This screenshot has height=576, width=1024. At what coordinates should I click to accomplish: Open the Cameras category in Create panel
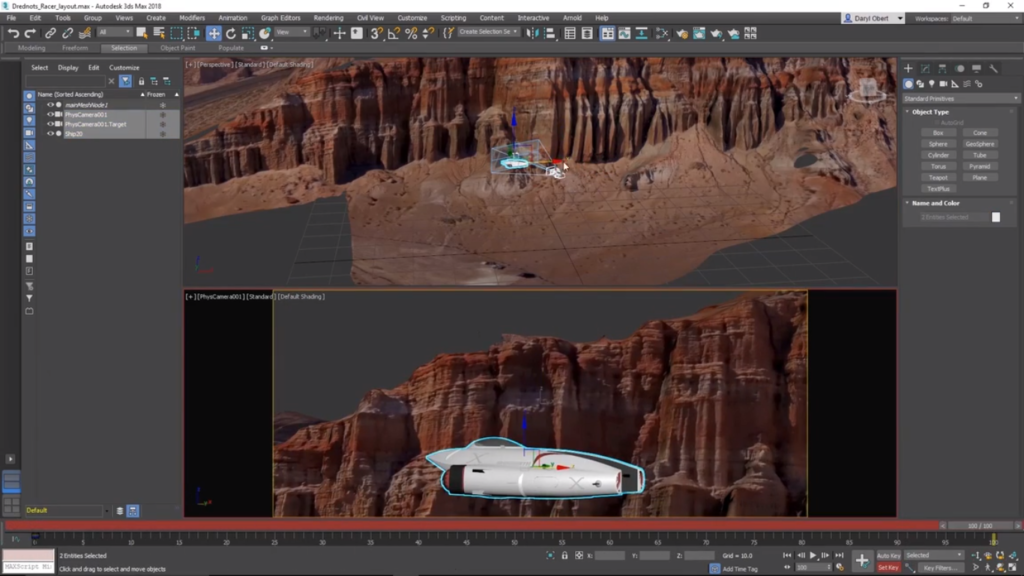pyautogui.click(x=944, y=84)
